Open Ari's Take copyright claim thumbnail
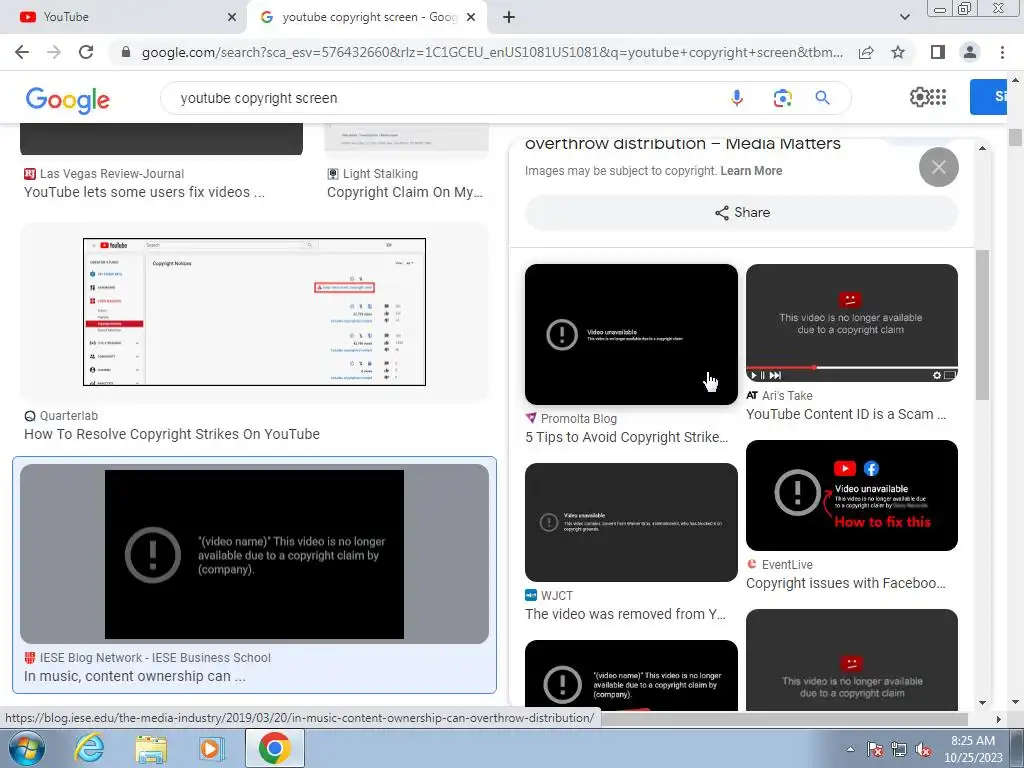This screenshot has height=768, width=1024. point(852,323)
